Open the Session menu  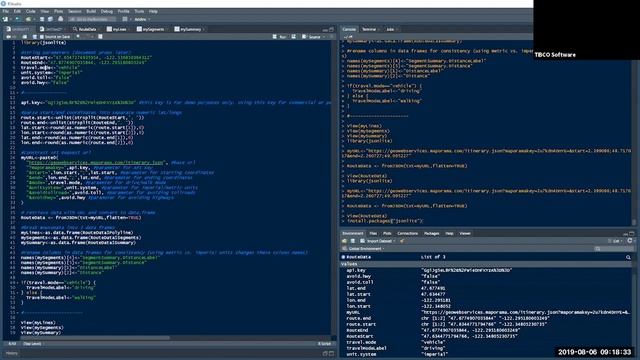[74, 11]
